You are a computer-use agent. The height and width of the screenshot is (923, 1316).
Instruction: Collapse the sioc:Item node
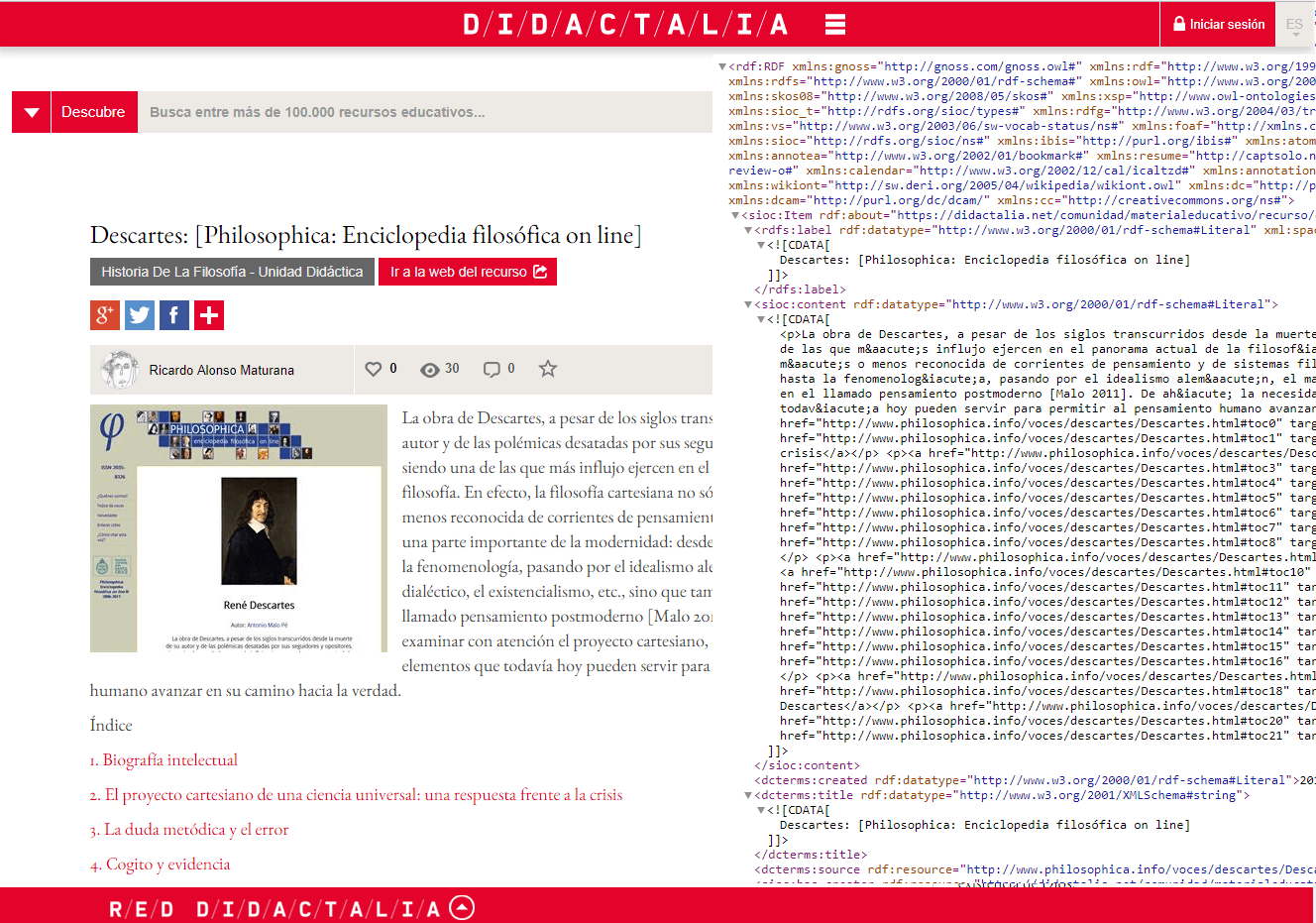(735, 215)
